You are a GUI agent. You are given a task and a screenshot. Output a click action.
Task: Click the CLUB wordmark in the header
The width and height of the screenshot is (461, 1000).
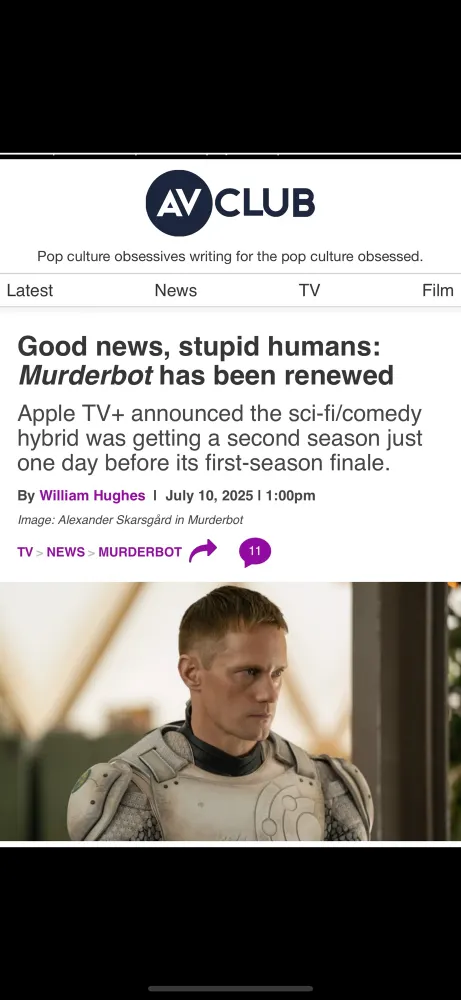click(x=265, y=203)
